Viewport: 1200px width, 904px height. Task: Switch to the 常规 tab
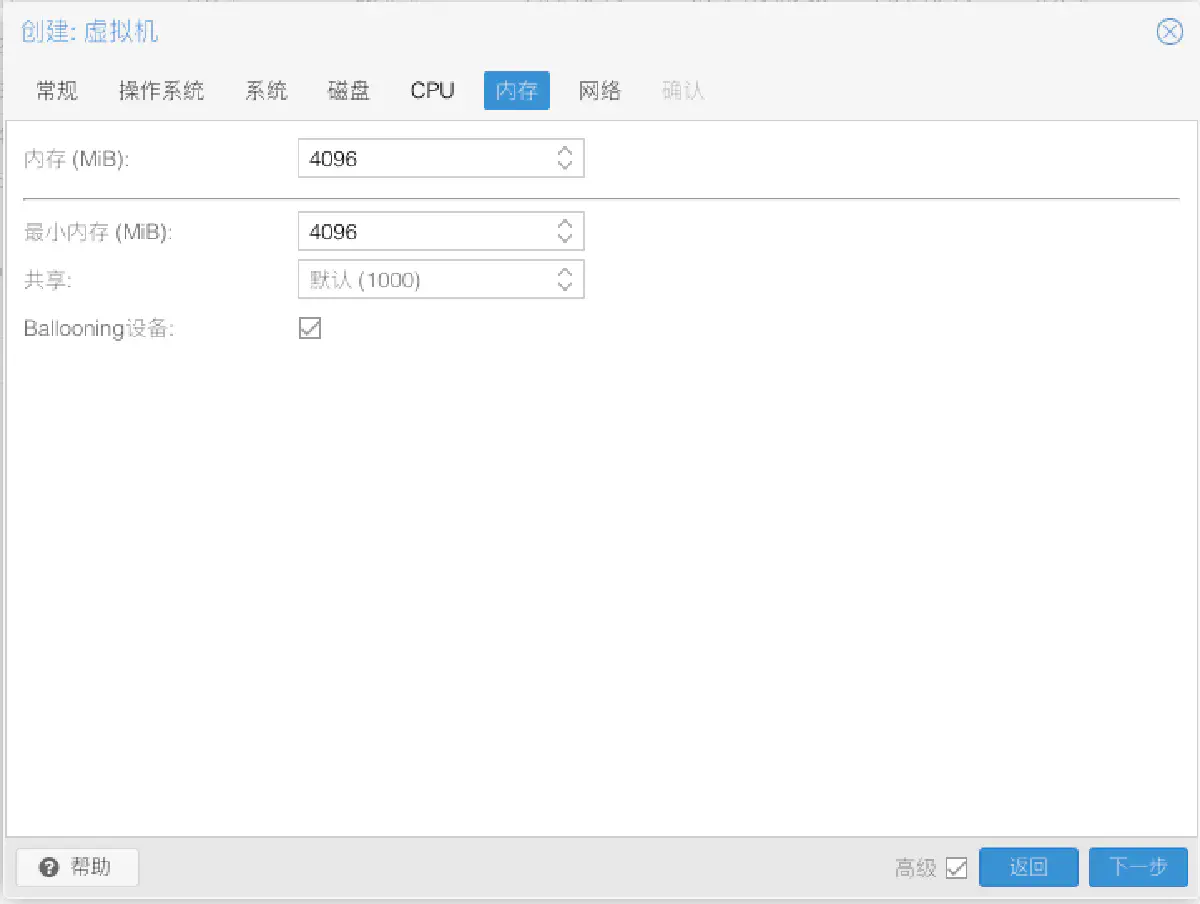click(56, 90)
